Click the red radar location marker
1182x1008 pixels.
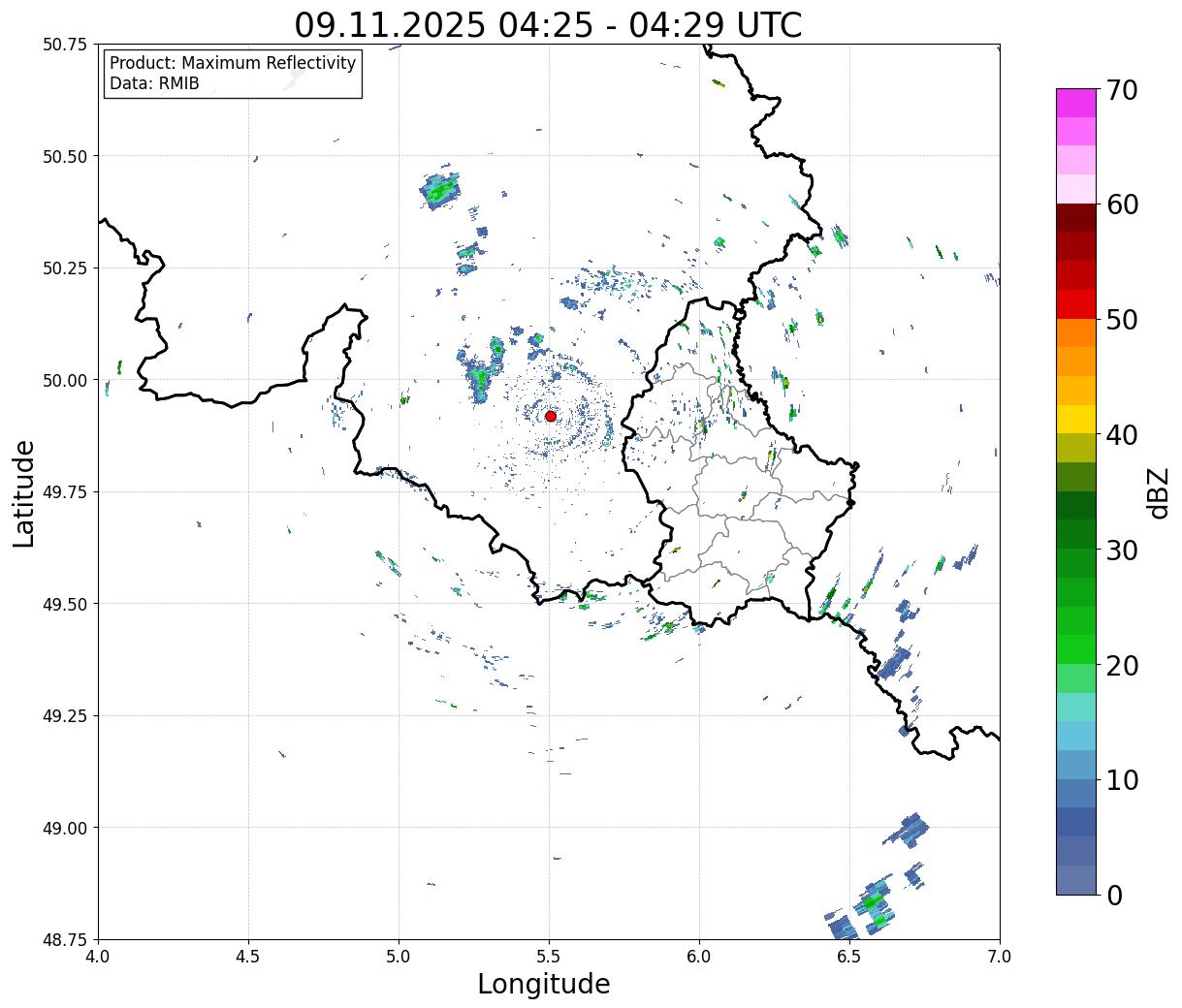[x=550, y=416]
